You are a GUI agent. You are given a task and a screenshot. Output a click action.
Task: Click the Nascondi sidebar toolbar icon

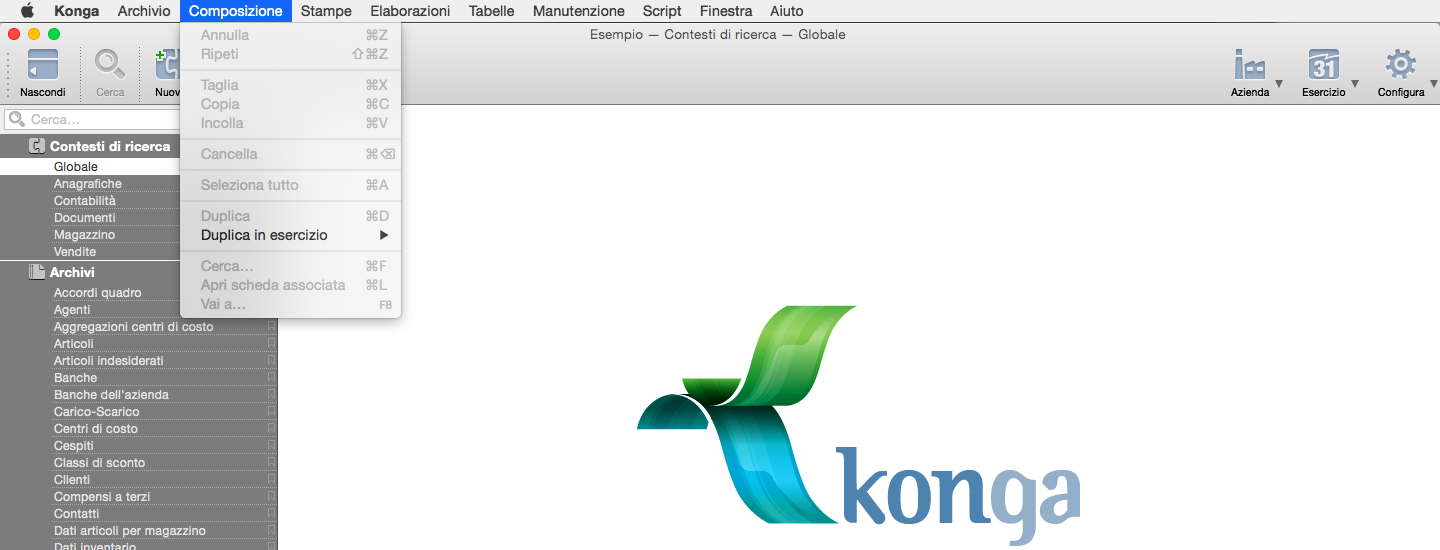tap(42, 66)
